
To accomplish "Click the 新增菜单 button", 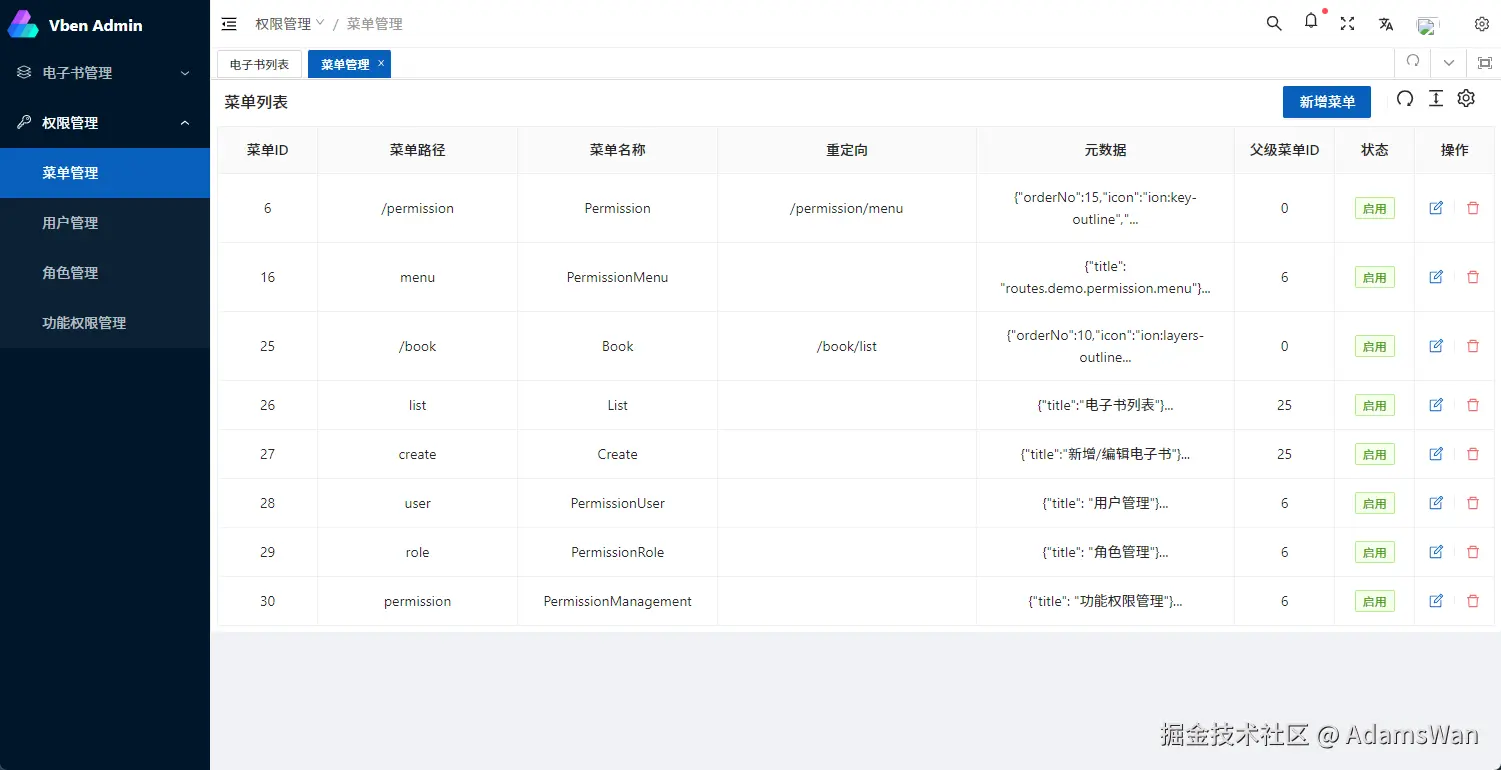I will (1327, 102).
